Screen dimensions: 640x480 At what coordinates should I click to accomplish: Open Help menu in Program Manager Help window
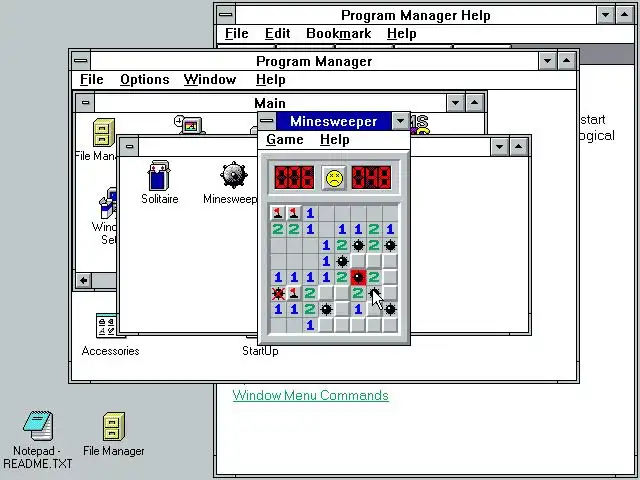pyautogui.click(x=402, y=33)
